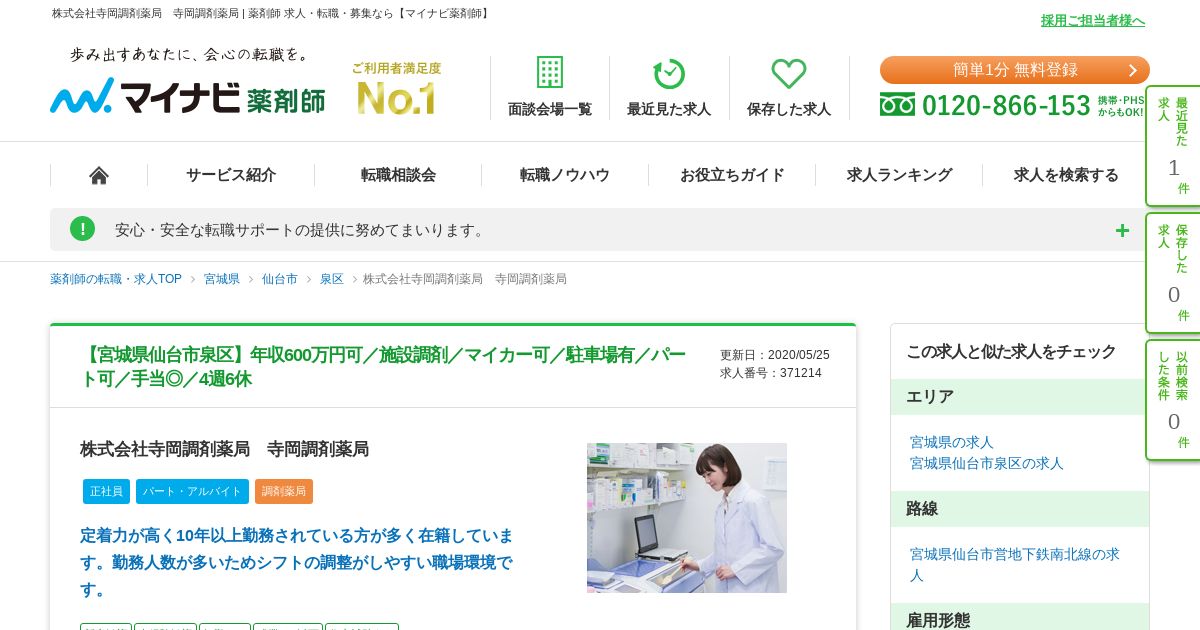1200x630 pixels.
Task: Click the green exclamation notice icon
Action: click(x=82, y=229)
